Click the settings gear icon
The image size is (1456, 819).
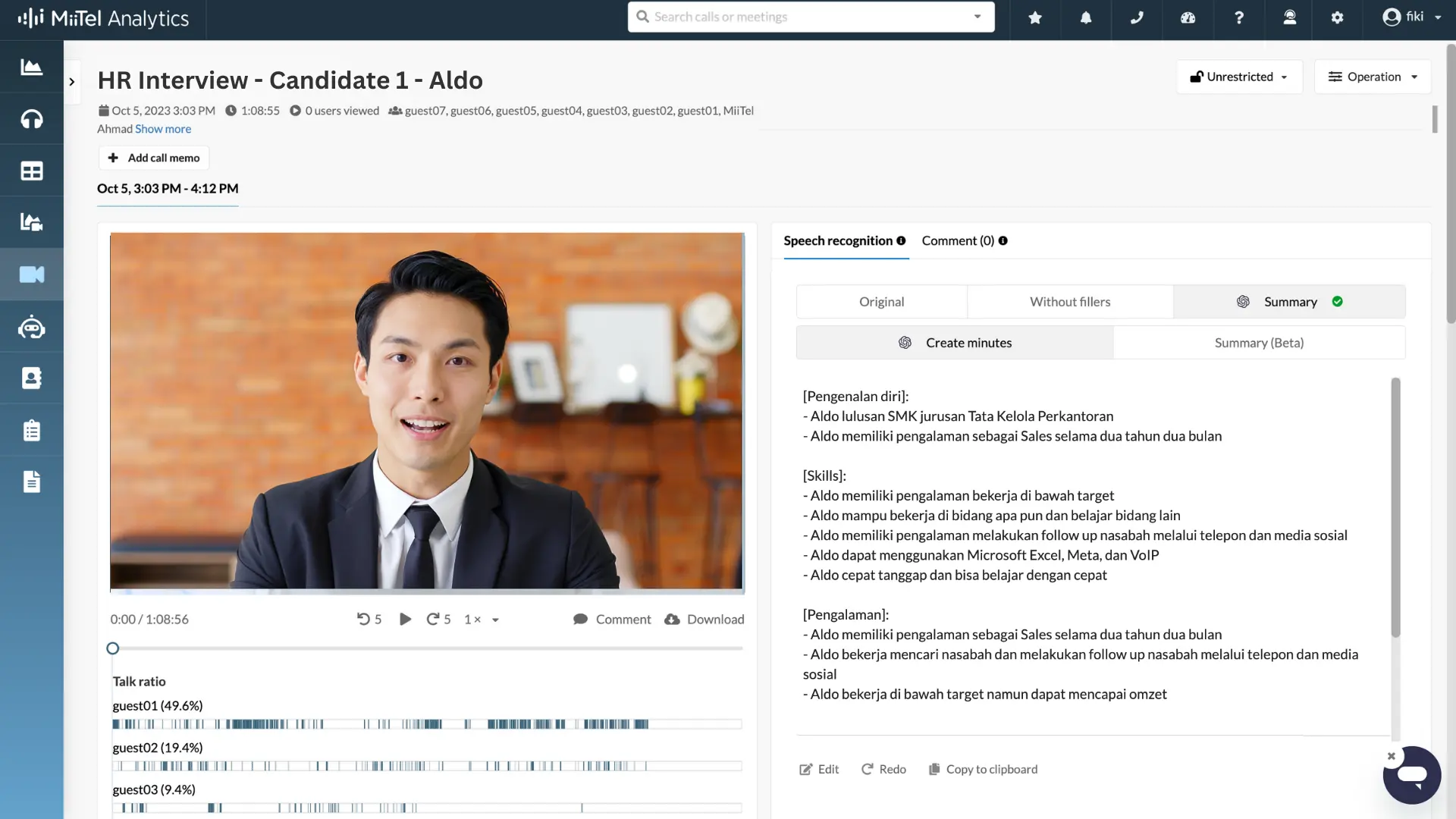[x=1338, y=17]
